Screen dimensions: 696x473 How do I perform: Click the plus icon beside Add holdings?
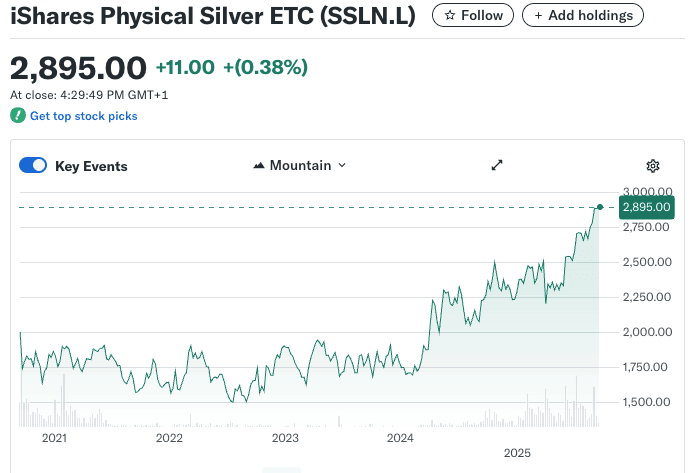click(x=539, y=16)
